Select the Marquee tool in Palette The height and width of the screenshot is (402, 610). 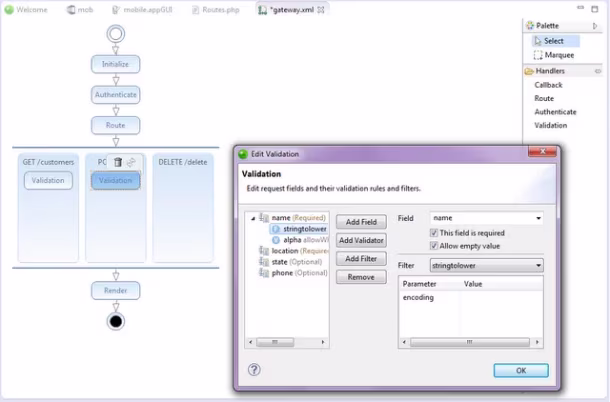click(554, 55)
